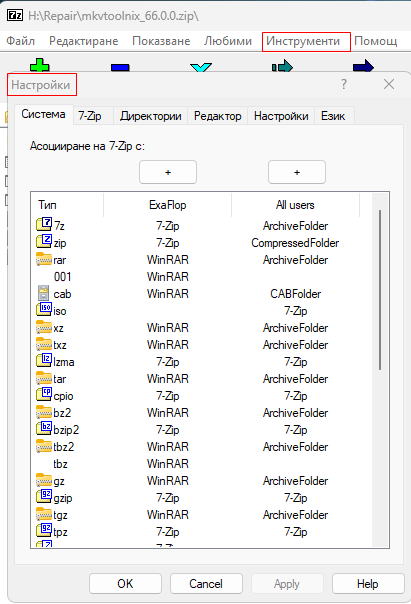Open the Показване menu
This screenshot has height=604, width=411.
pyautogui.click(x=161, y=41)
